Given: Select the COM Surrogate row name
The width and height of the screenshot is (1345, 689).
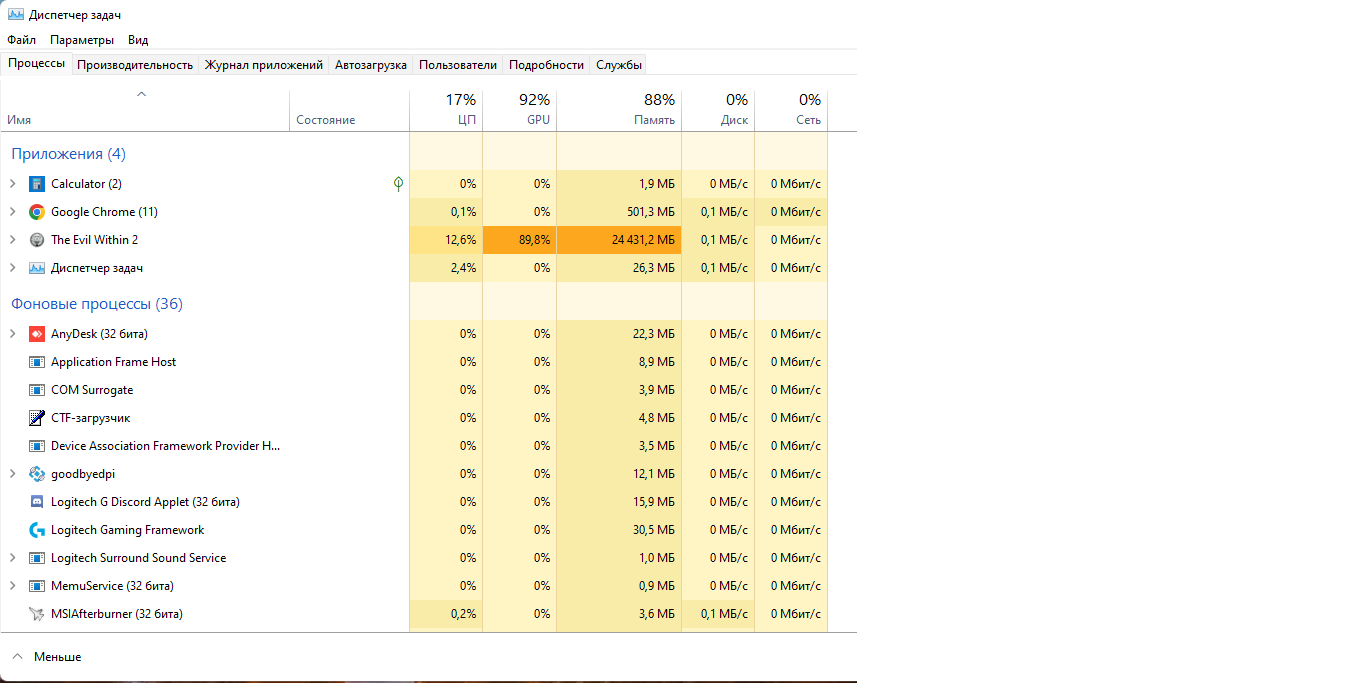Looking at the screenshot, I should 92,390.
